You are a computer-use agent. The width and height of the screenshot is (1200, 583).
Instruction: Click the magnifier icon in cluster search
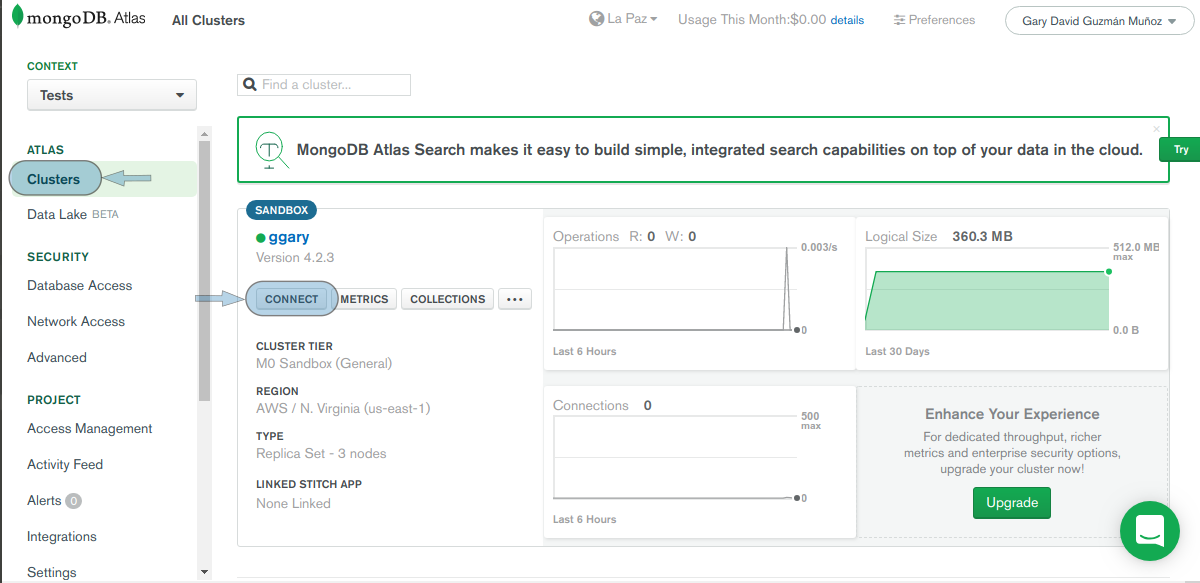tap(250, 85)
